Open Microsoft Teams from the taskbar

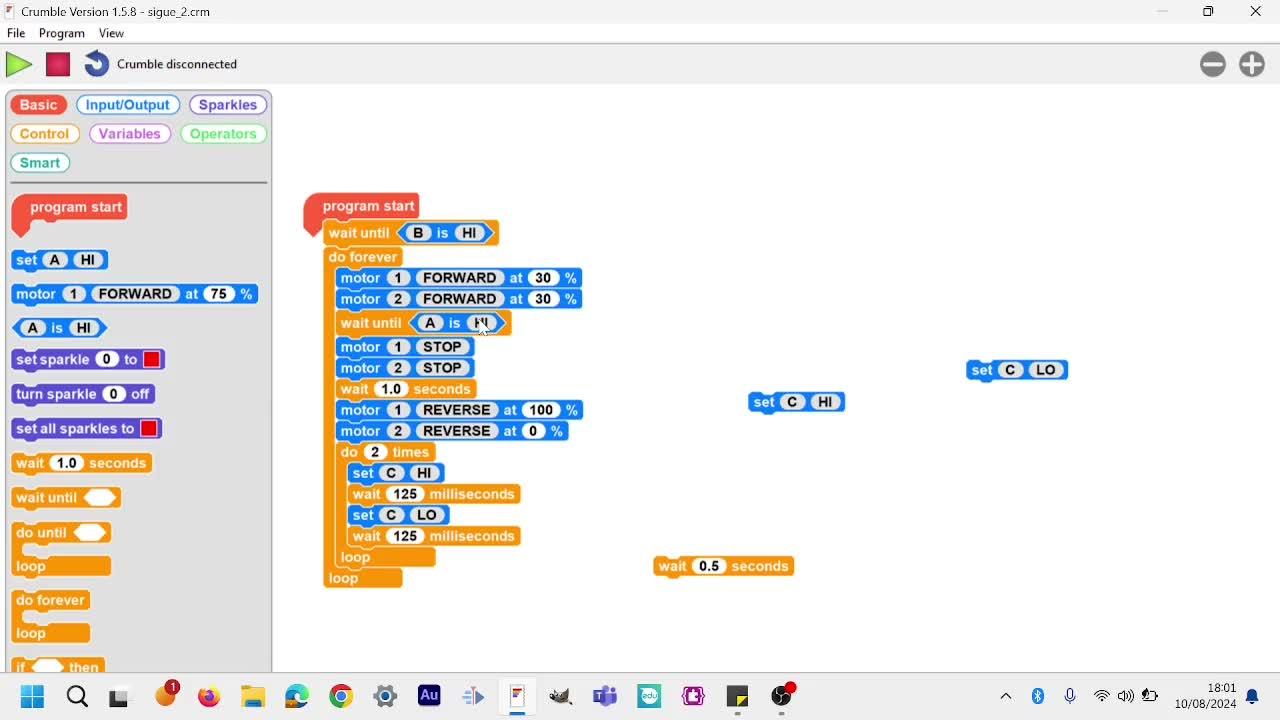(x=605, y=696)
